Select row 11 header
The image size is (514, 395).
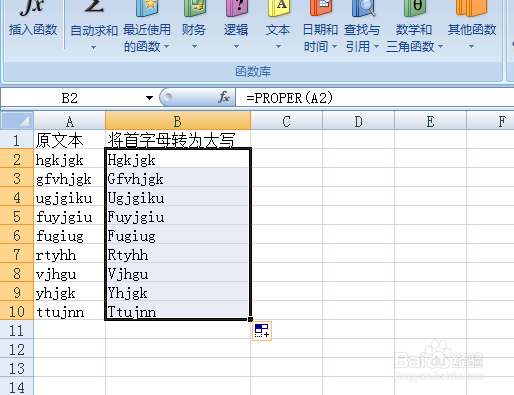tap(17, 330)
